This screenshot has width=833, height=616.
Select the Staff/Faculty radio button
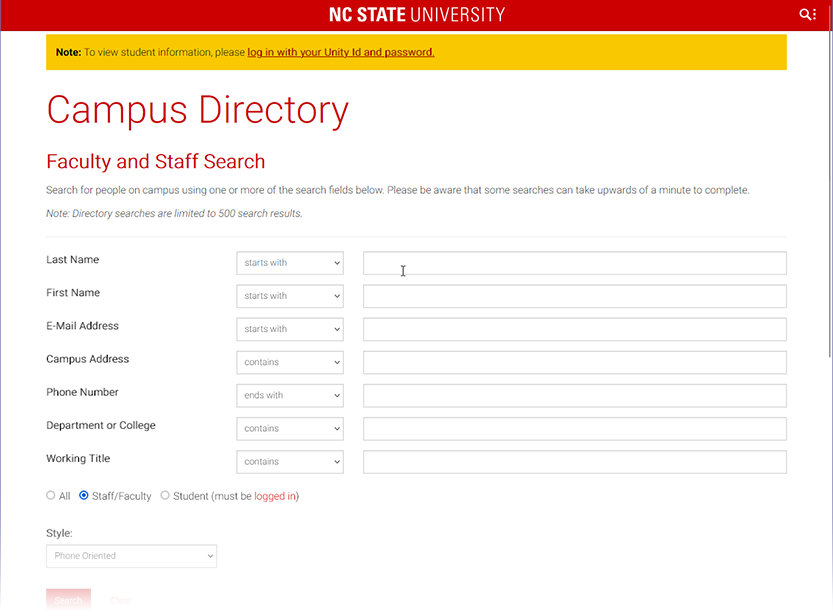(83, 495)
